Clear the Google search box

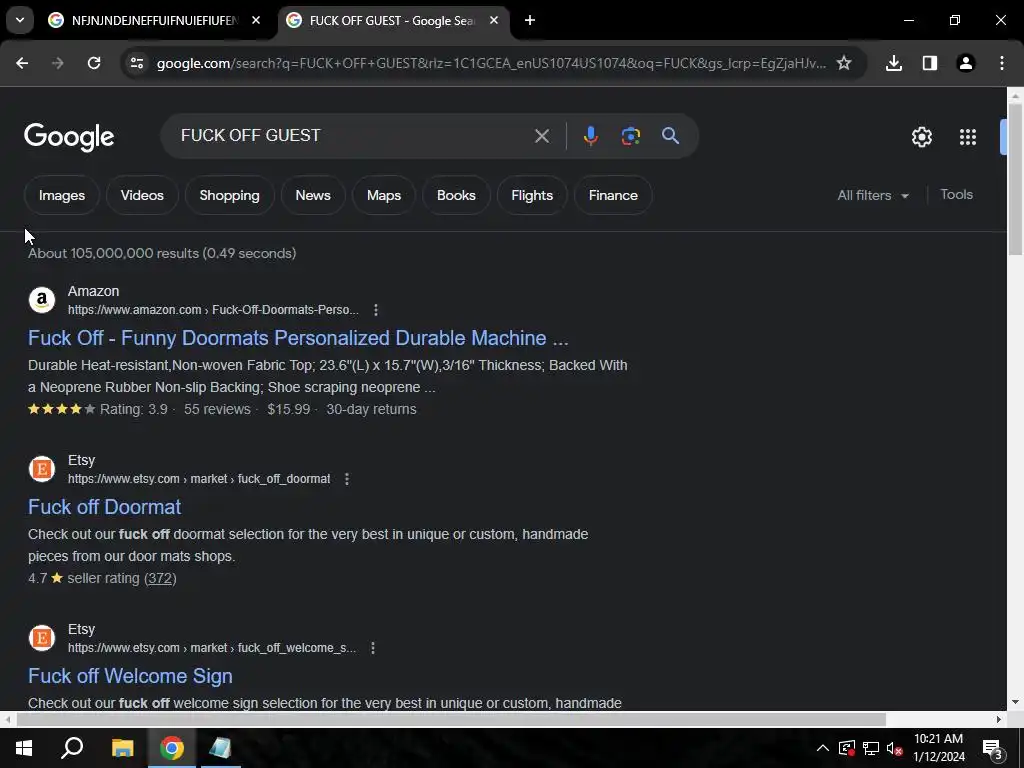(541, 136)
